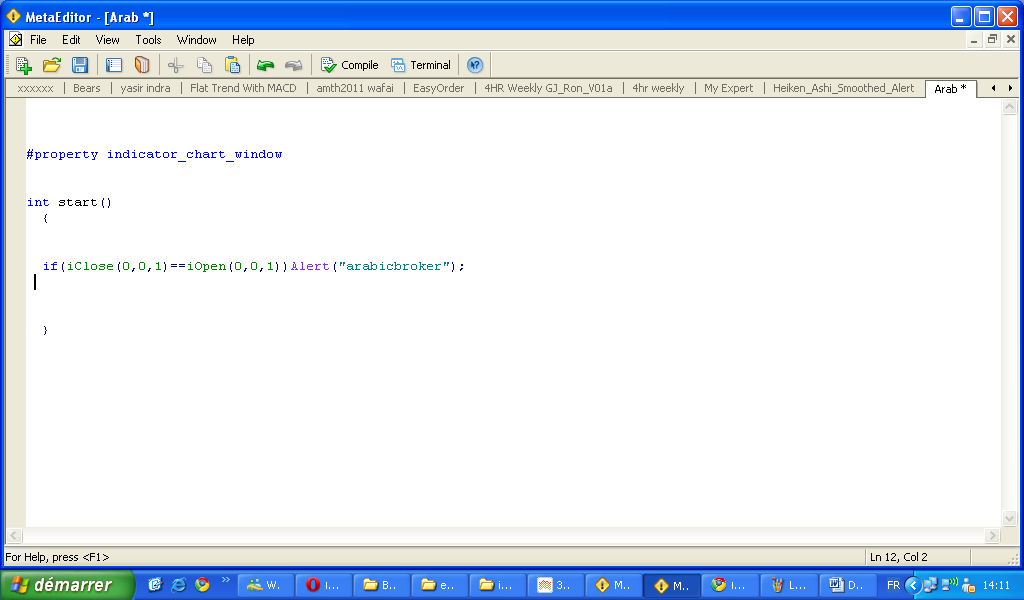The width and height of the screenshot is (1024, 600).
Task: Switch to the inactive MetaEditor taskbar button
Action: [614, 585]
